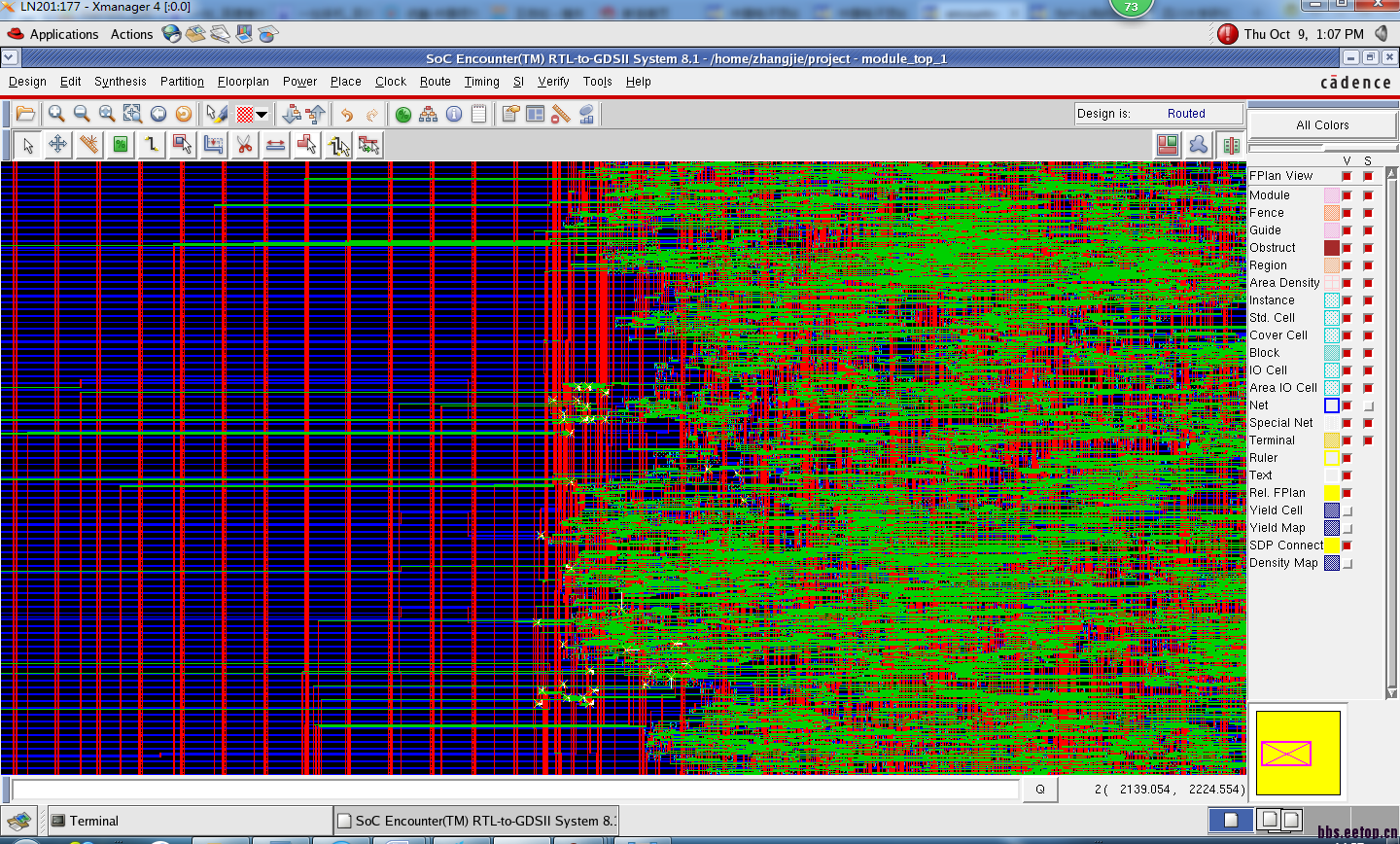This screenshot has height=844, width=1400.
Task: Choose the add wire tool
Action: point(152,145)
